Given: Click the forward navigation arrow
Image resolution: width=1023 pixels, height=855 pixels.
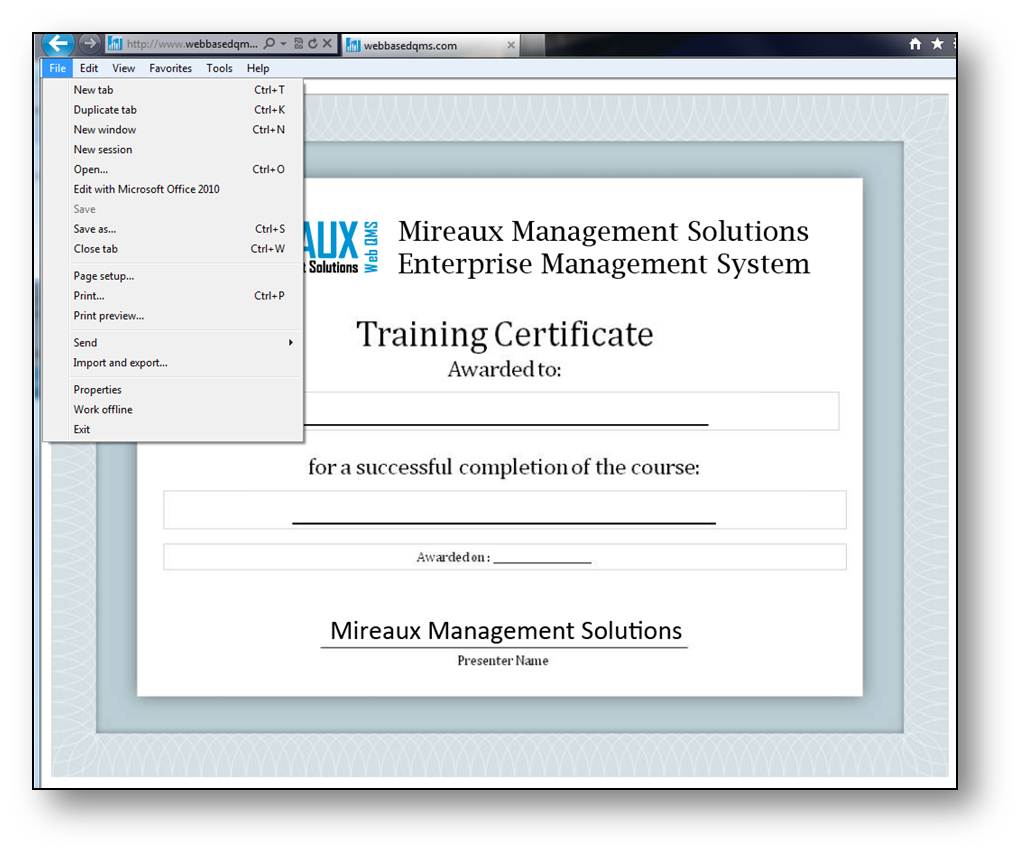Looking at the screenshot, I should click(x=89, y=44).
